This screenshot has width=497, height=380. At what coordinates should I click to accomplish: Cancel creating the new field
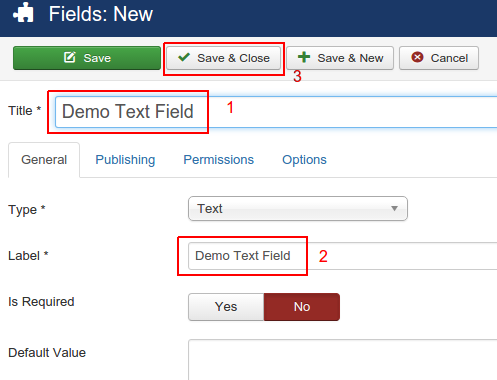[439, 58]
